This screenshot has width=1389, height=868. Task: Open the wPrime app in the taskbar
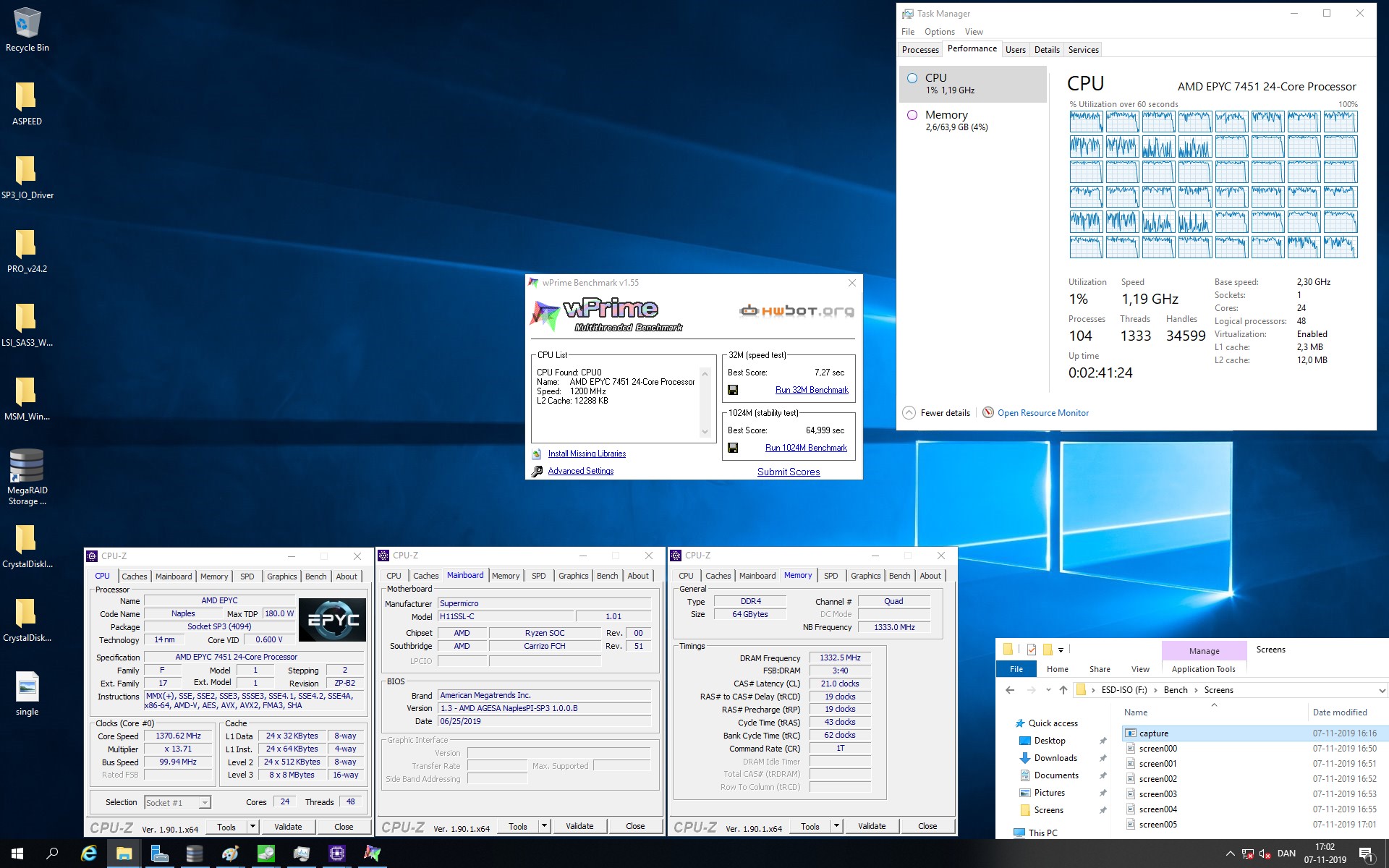(x=372, y=854)
